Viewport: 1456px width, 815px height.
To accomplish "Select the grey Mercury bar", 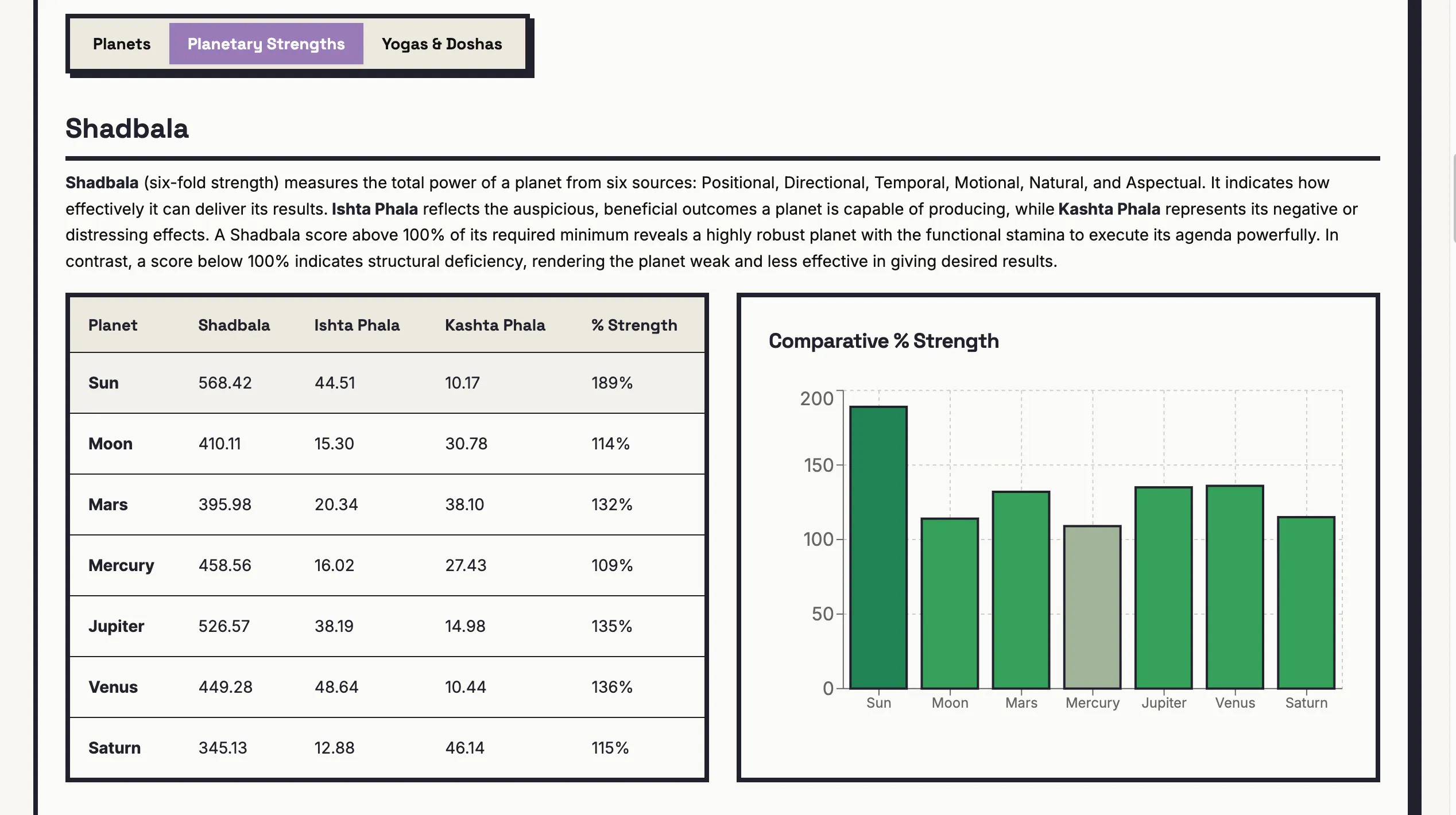I will coord(1092,607).
